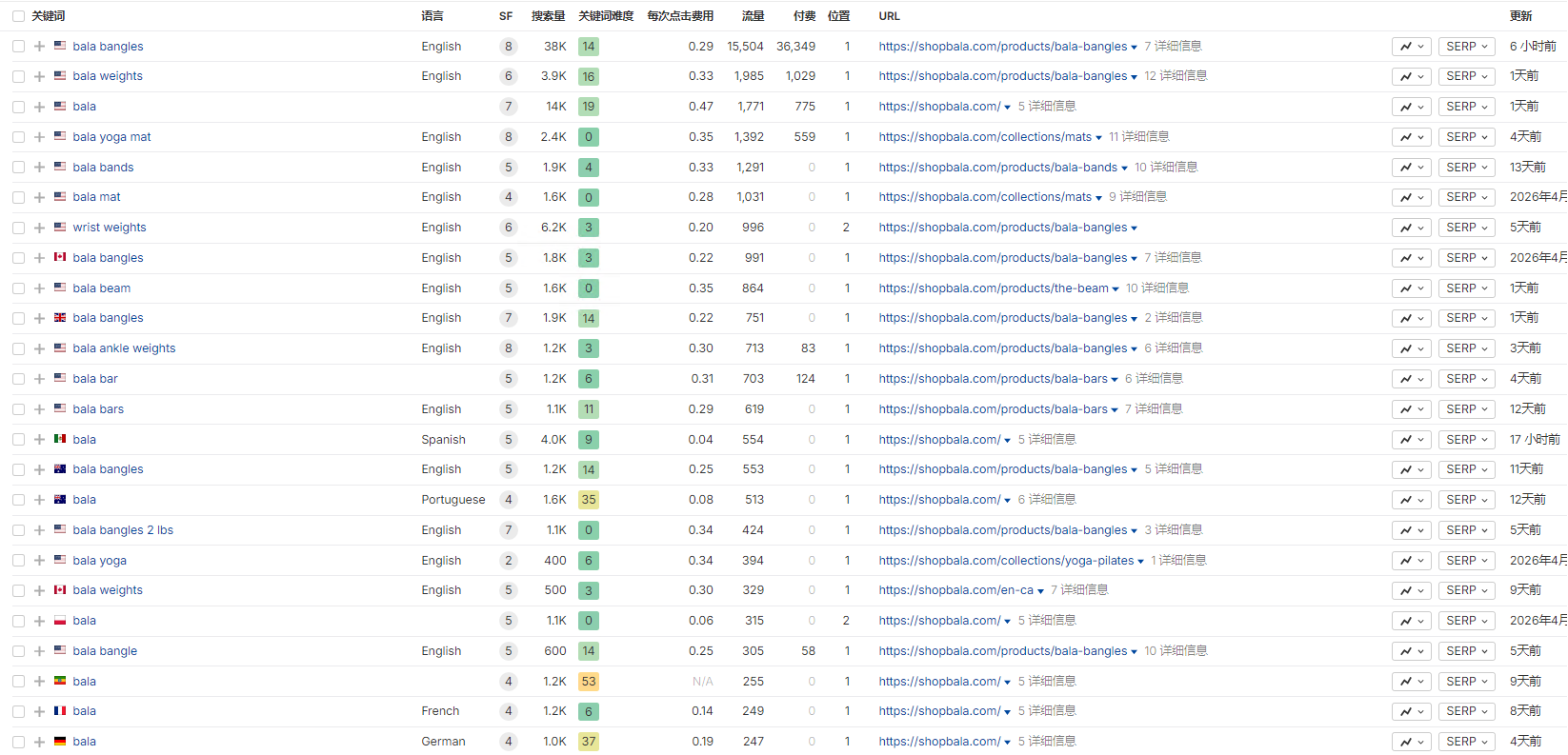Screen dimensions: 1568x755
Task: Sort by 位置 column header
Action: 839,16
